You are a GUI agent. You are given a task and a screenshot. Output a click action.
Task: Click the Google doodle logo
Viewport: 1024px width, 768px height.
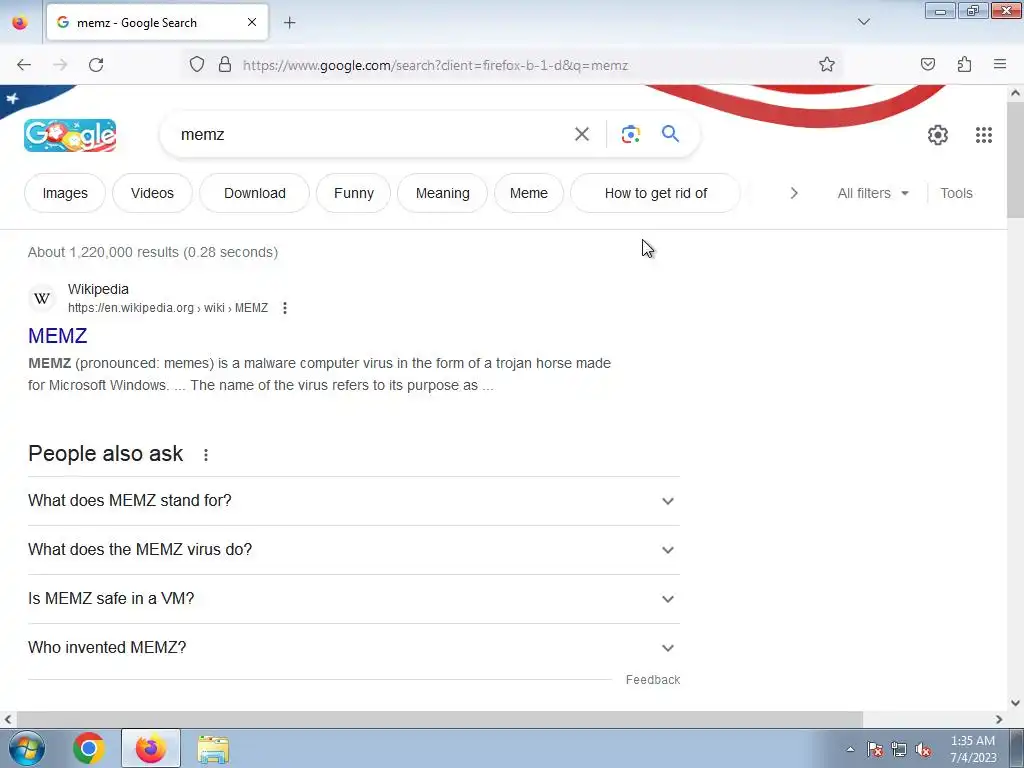tap(70, 135)
